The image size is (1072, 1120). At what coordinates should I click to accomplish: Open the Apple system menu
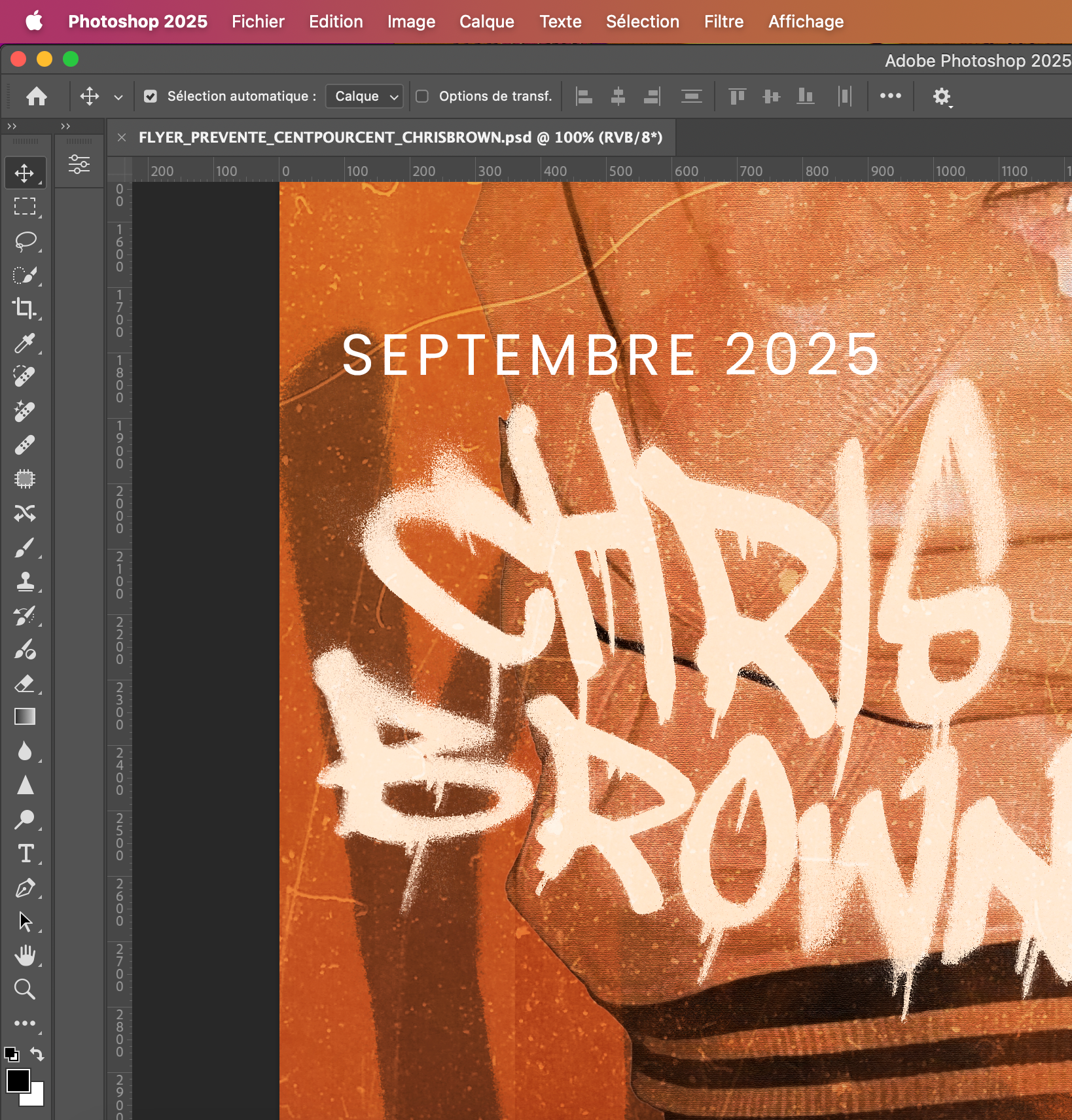pyautogui.click(x=34, y=21)
